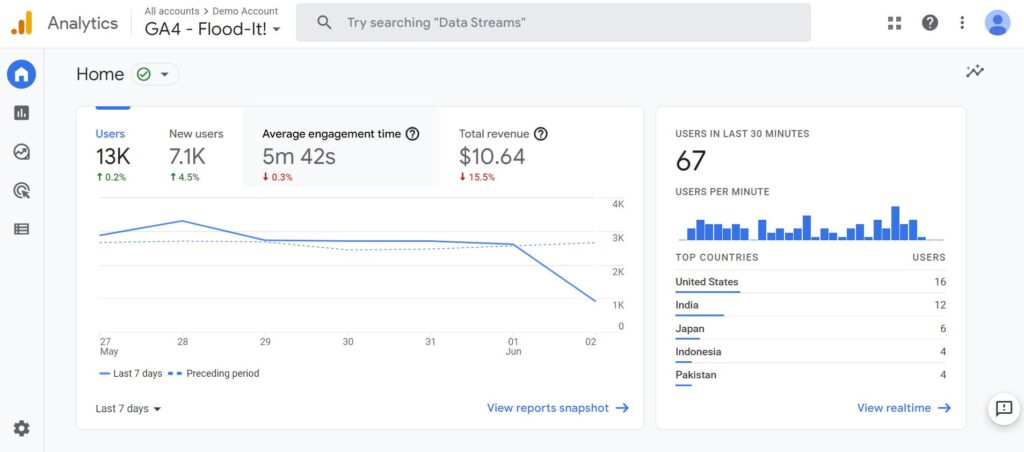Screen dimensions: 1024x452
Task: Expand the GA4 - Flood-It! property selector
Action: tap(212, 29)
